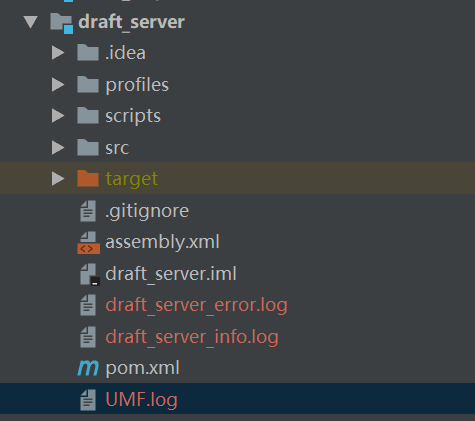Select the draft_server_error.log file name
The height and width of the screenshot is (421, 475).
[196, 306]
